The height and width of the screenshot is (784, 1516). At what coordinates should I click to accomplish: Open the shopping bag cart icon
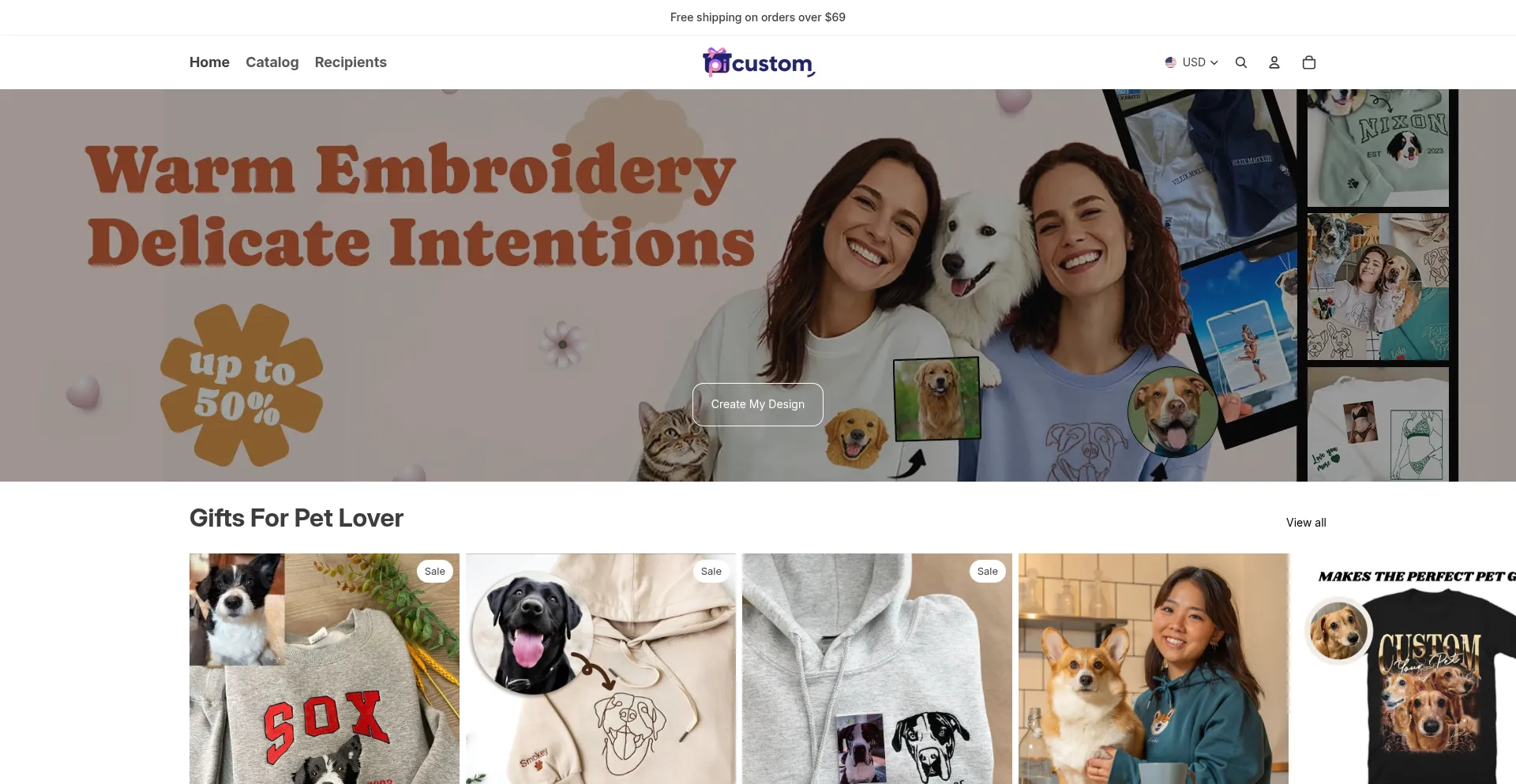(x=1309, y=62)
